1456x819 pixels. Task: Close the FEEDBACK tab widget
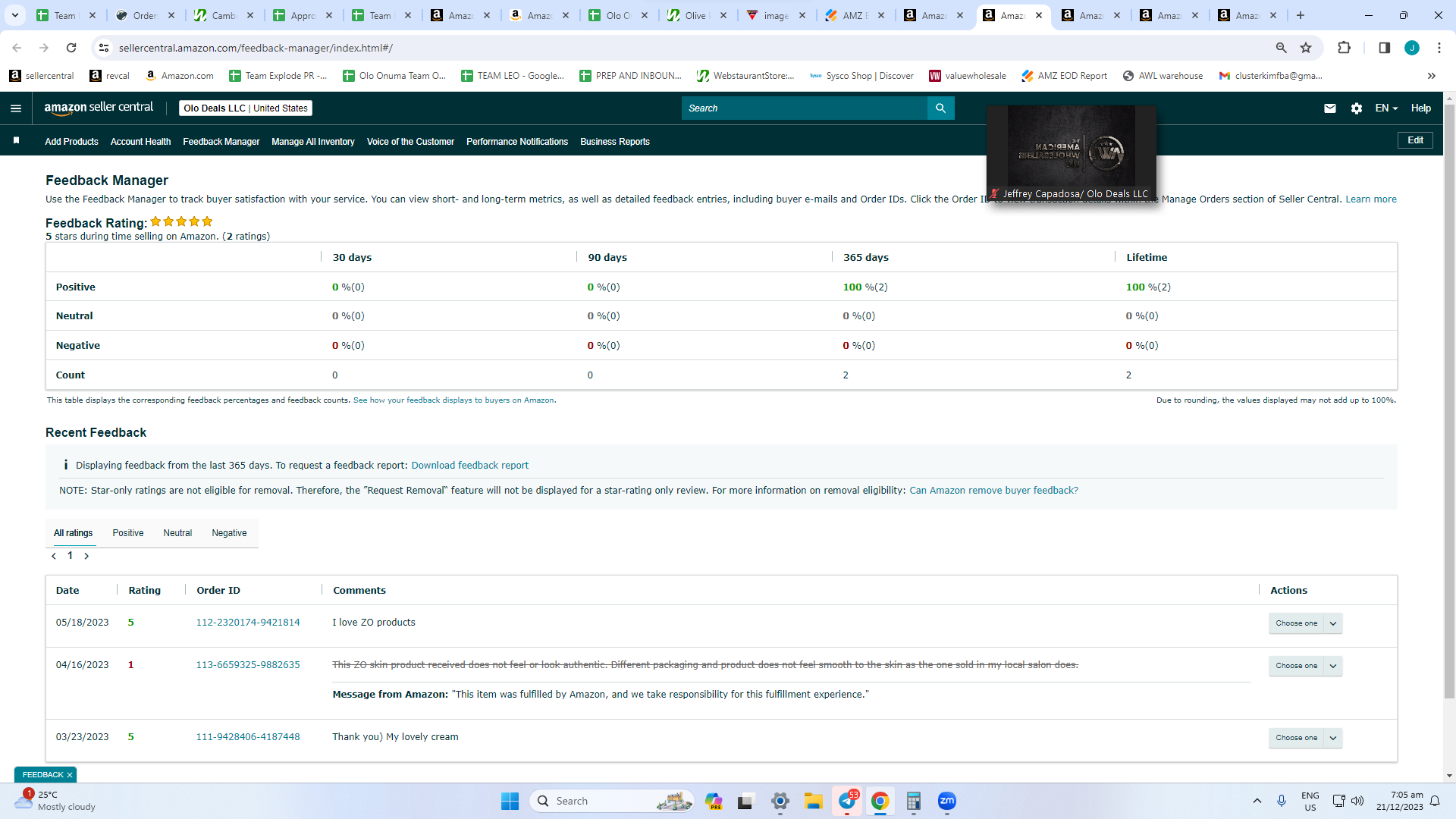[70, 775]
